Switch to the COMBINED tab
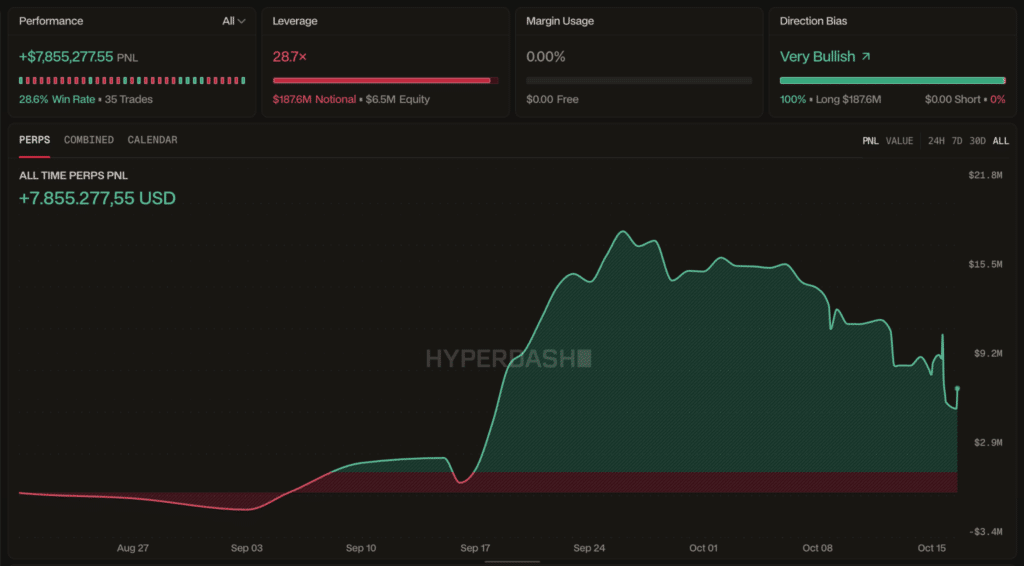 (89, 140)
